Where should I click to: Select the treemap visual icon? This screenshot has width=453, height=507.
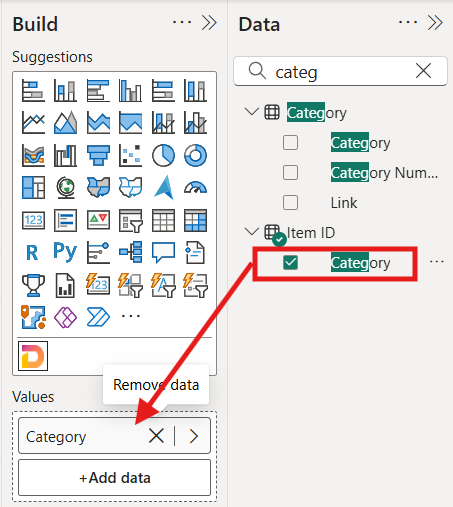pos(33,188)
